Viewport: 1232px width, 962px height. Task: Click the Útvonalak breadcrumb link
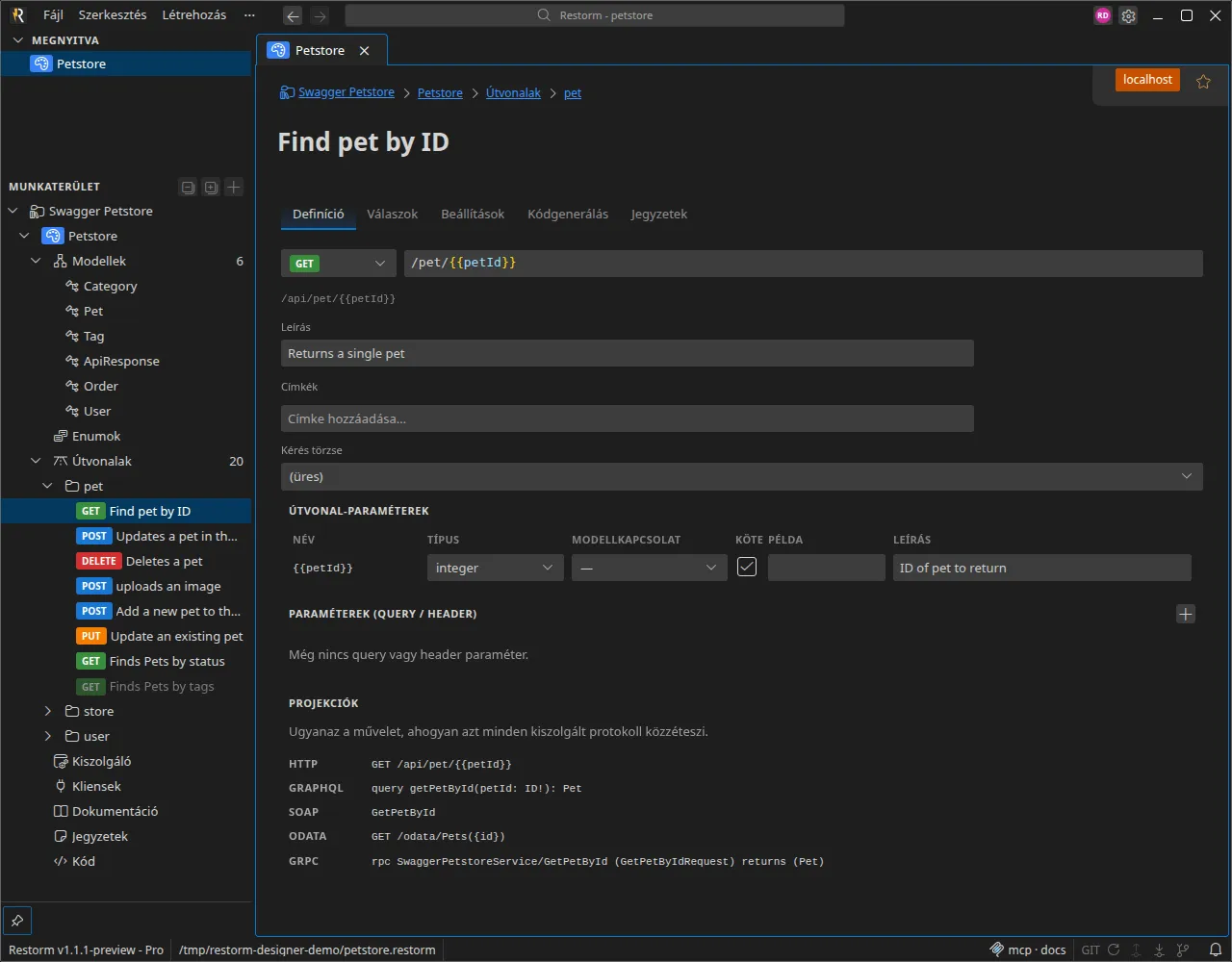513,93
